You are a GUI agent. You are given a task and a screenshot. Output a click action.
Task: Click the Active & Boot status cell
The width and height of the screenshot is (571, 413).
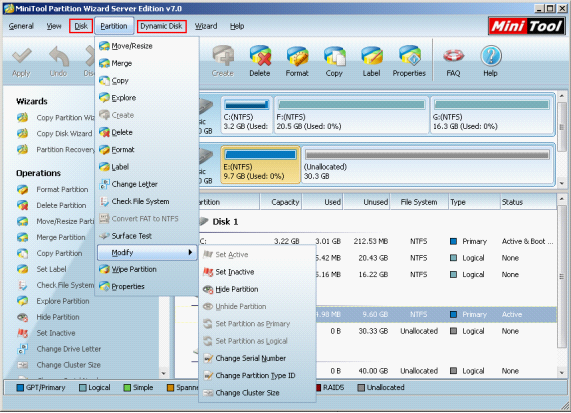click(527, 241)
